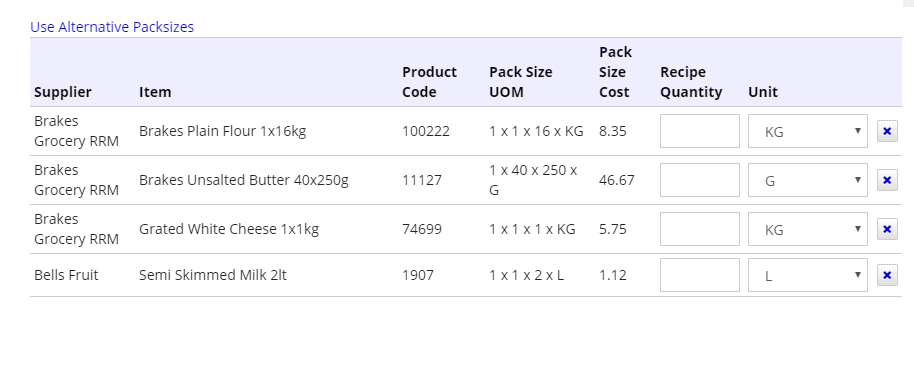Screen dimensions: 914x369
Task: Remove the Grated White Cheese row
Action: coord(887,229)
